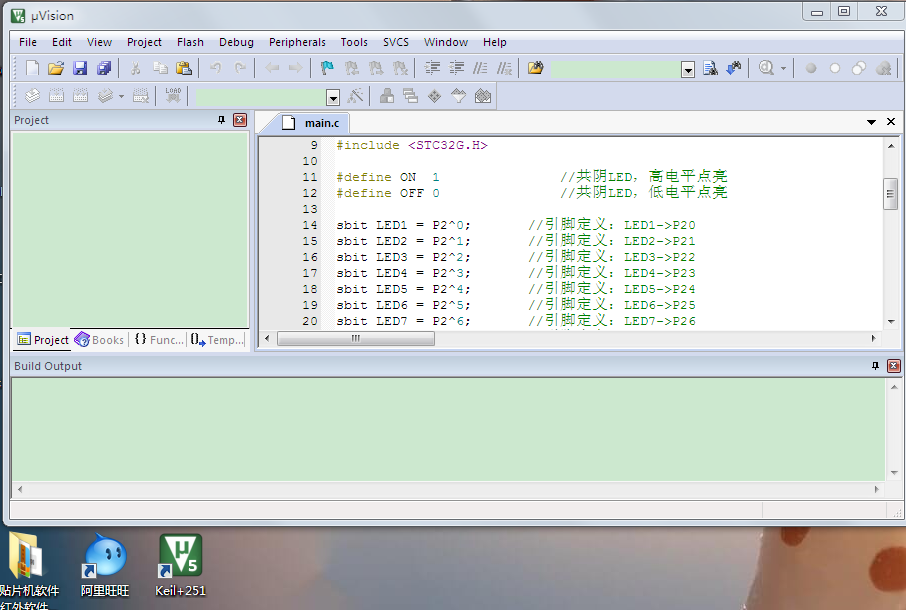Screen dimensions: 906x610
Task: Open the Batch Build dropdown arrow
Action: coord(121,96)
